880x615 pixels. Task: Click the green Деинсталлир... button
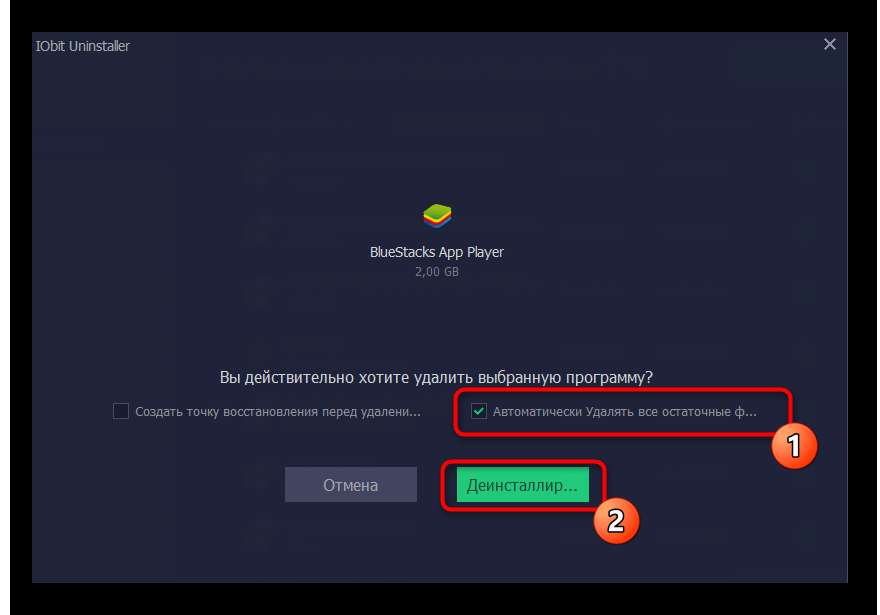(x=522, y=484)
